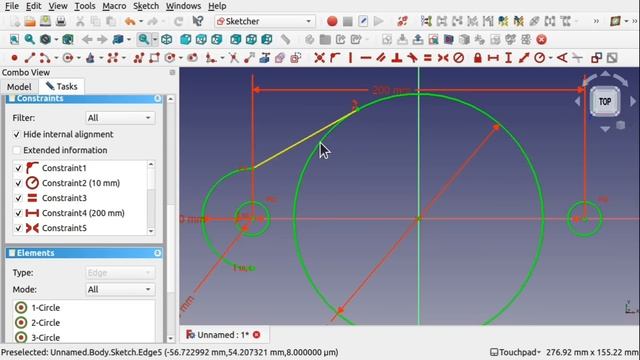
Task: Apply Horizontal distance constraint
Action: (493, 58)
